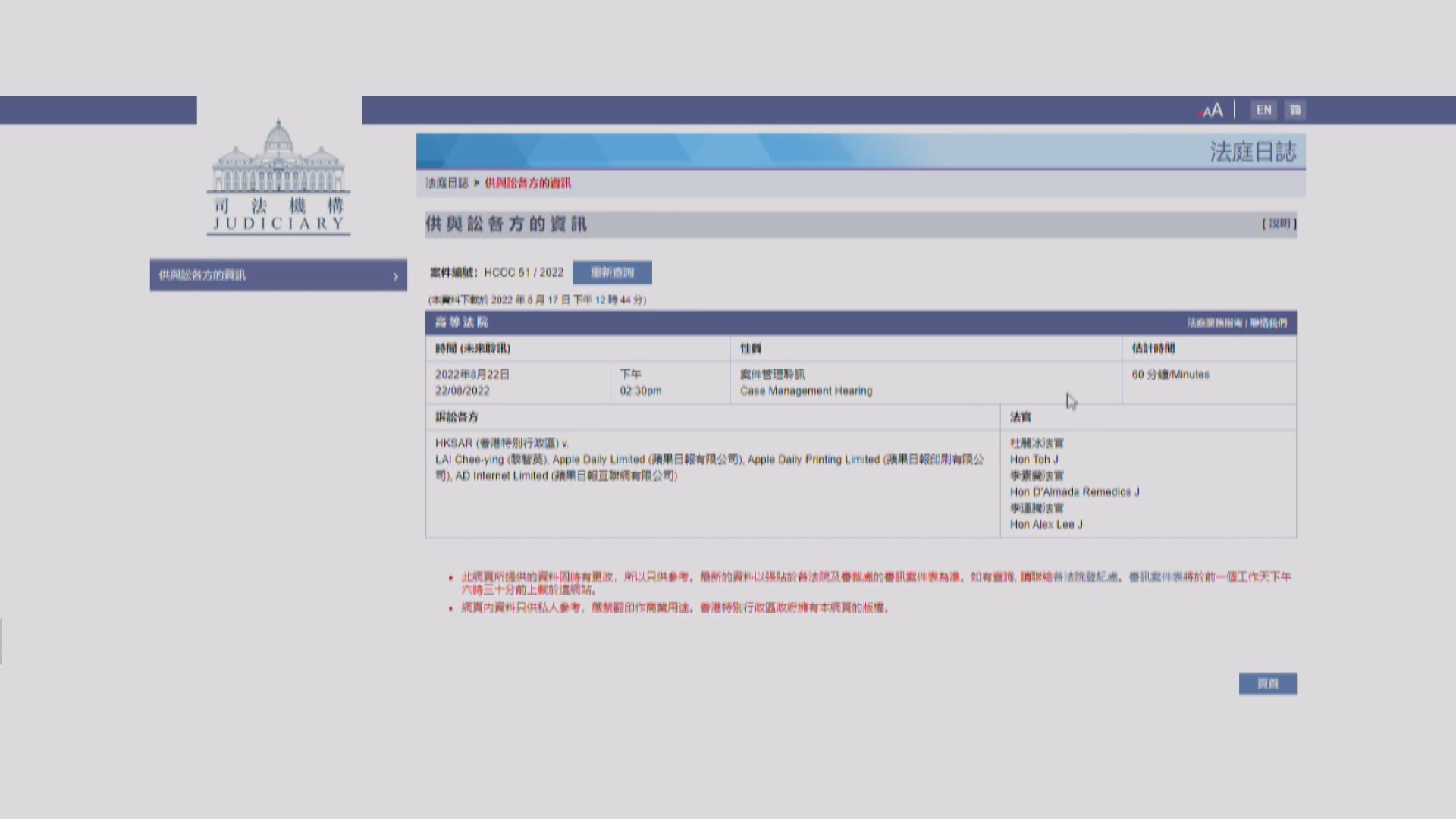This screenshot has height=819, width=1456.
Task: Click the red 供與訟各方的資訊 breadcrumb
Action: (528, 184)
